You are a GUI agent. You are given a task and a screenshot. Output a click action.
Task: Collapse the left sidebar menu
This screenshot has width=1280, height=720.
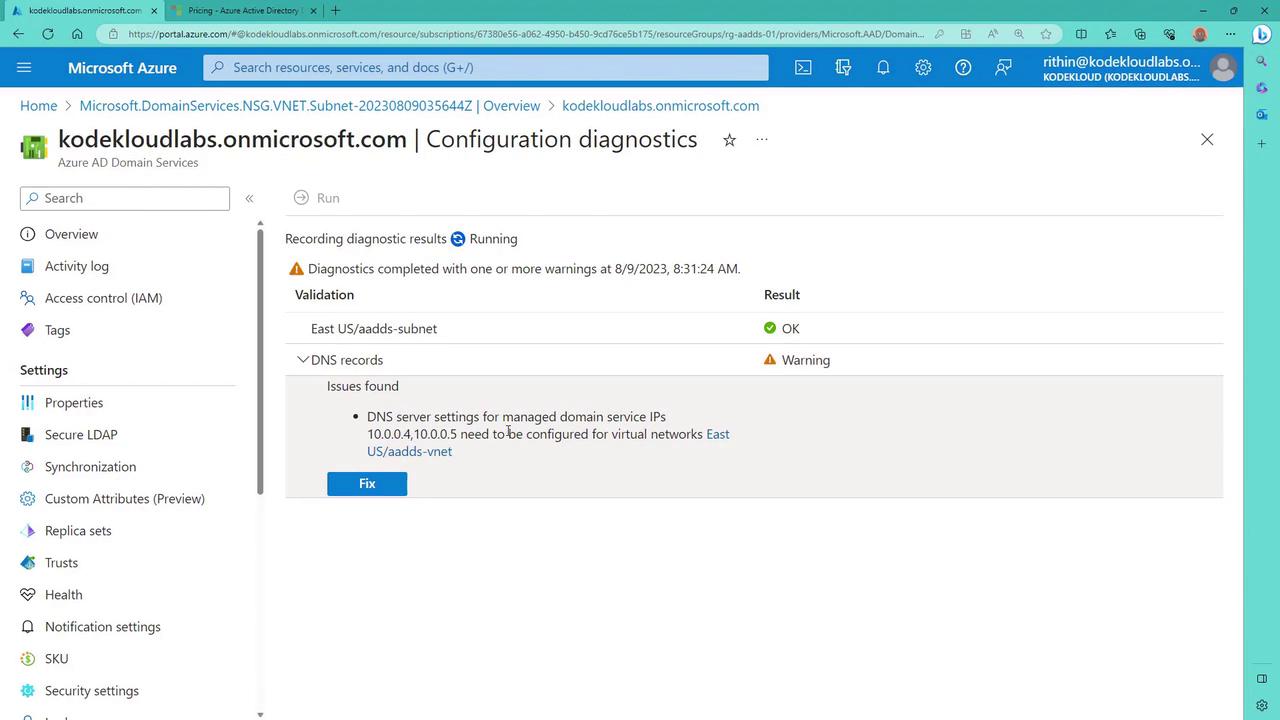point(249,198)
